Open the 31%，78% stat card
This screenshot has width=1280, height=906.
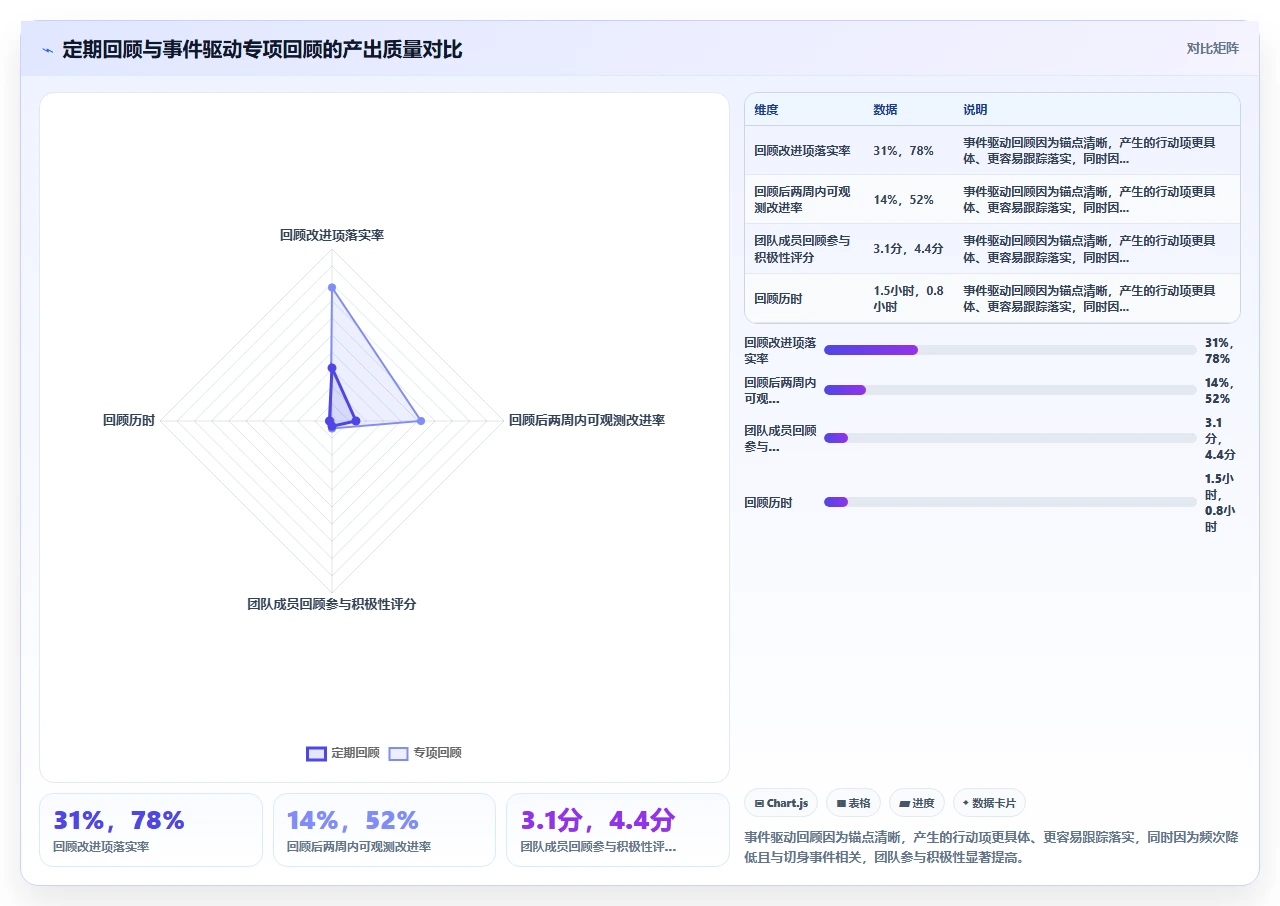151,830
